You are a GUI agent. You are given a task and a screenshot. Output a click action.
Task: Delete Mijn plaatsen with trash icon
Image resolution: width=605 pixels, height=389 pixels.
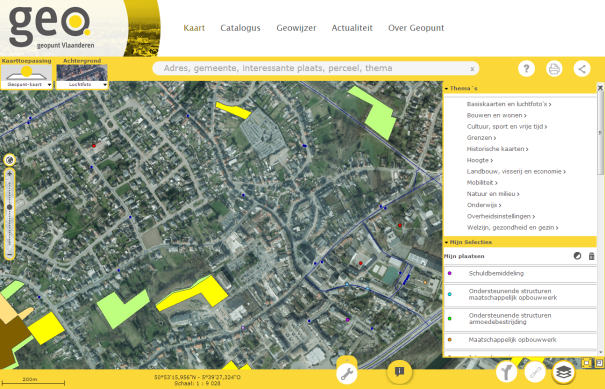click(x=591, y=256)
